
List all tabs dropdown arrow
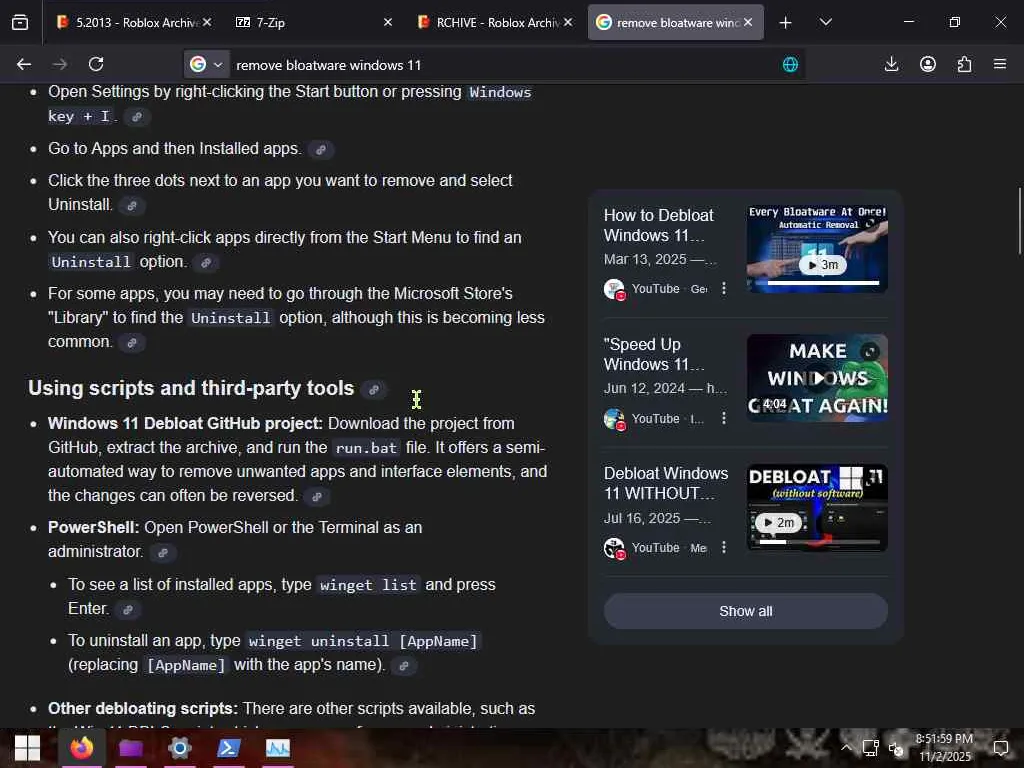pos(825,22)
